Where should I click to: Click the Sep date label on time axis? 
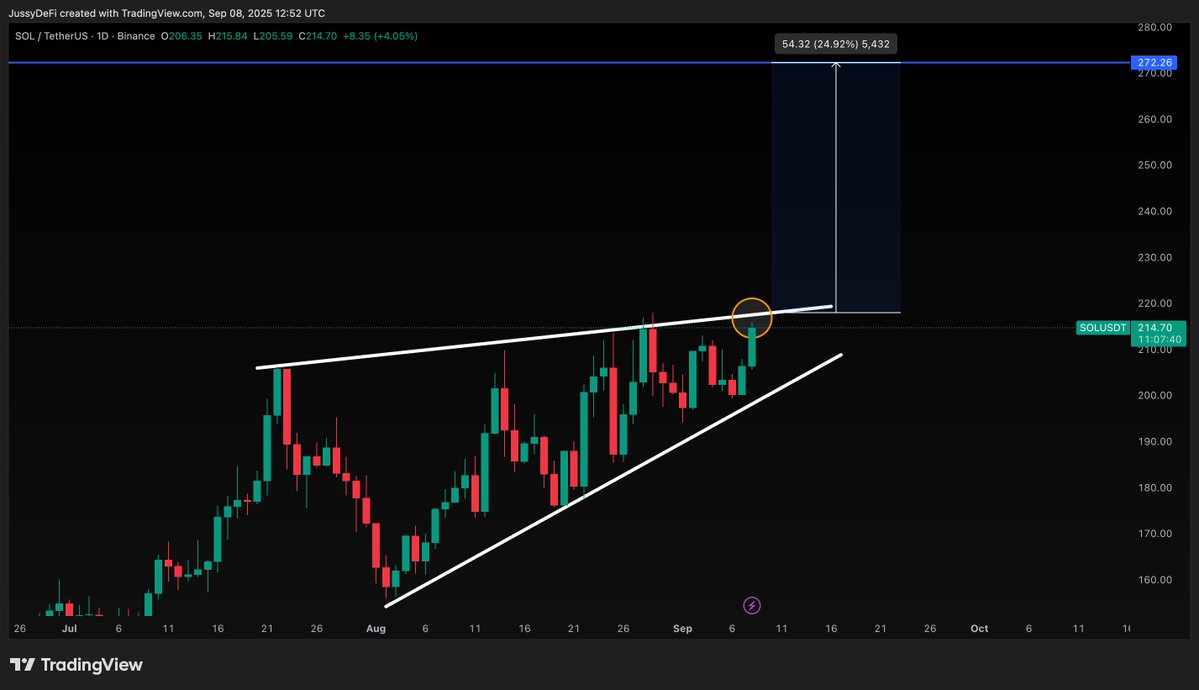click(682, 629)
